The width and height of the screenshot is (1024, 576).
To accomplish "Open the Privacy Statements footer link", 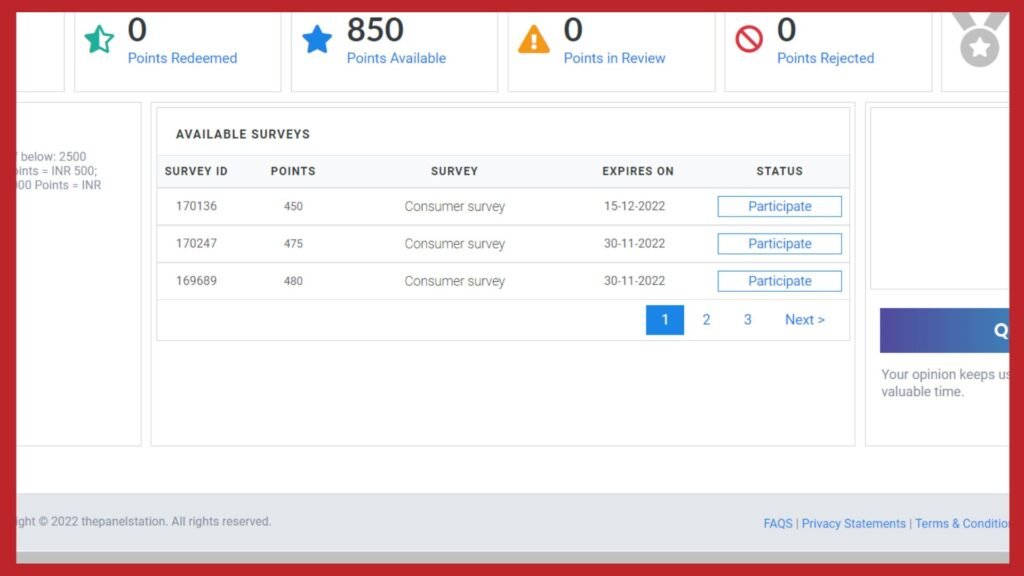I will 854,524.
